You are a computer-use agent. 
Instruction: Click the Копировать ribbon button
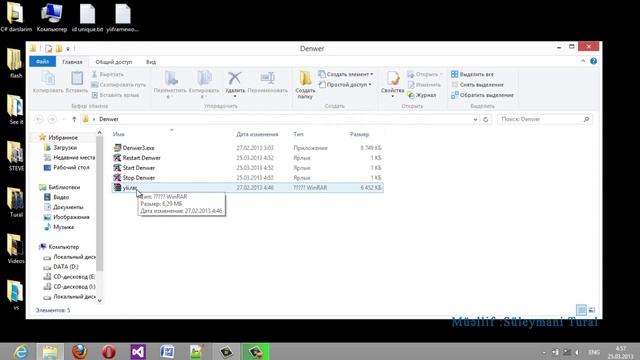(48, 82)
